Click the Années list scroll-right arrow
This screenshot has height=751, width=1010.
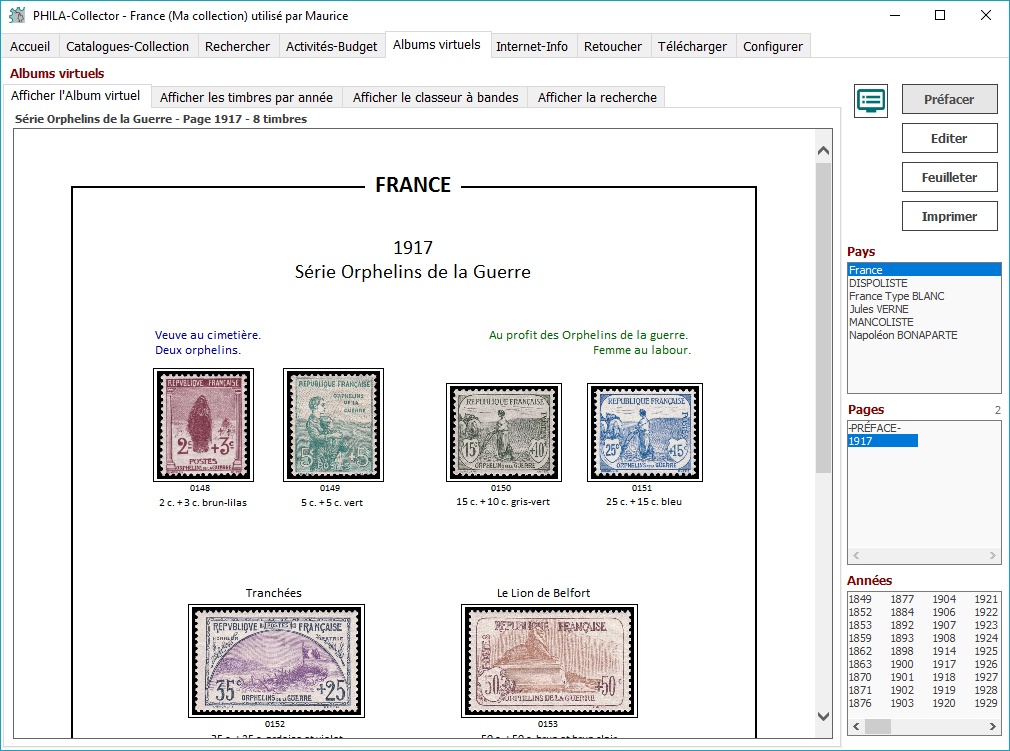tap(993, 727)
